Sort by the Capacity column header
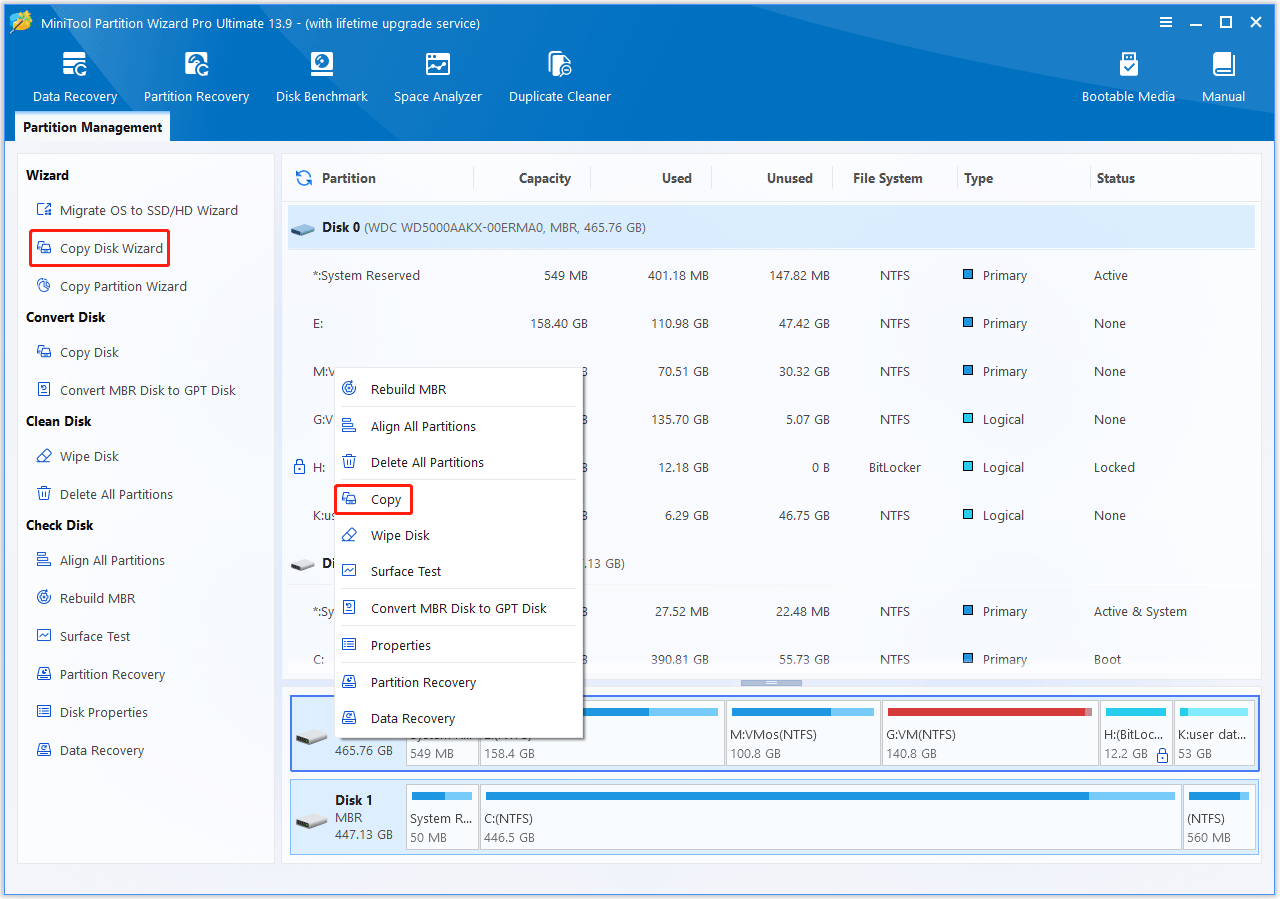The image size is (1280, 899). 545,178
